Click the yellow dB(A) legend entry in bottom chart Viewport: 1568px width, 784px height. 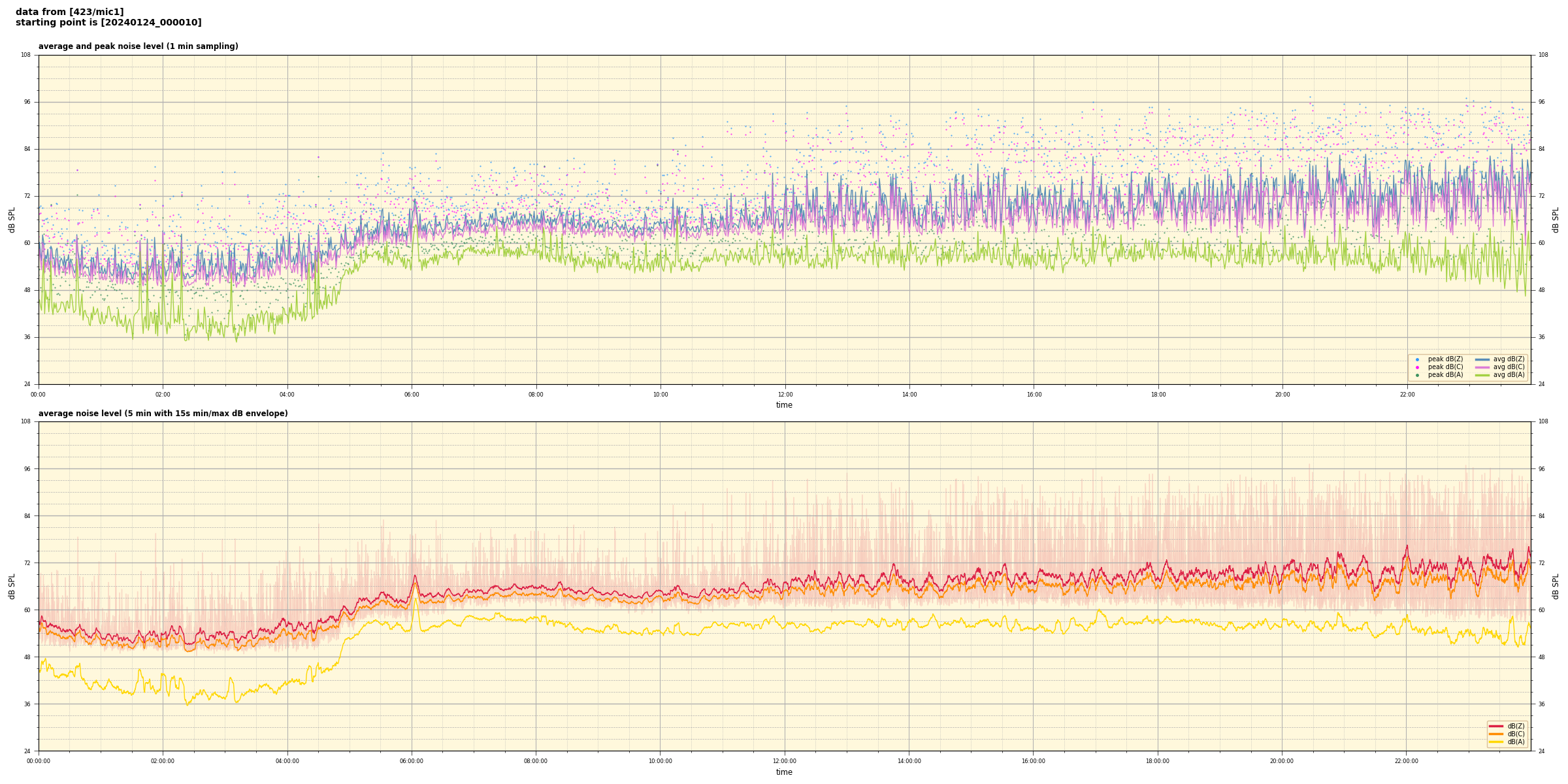(1506, 742)
